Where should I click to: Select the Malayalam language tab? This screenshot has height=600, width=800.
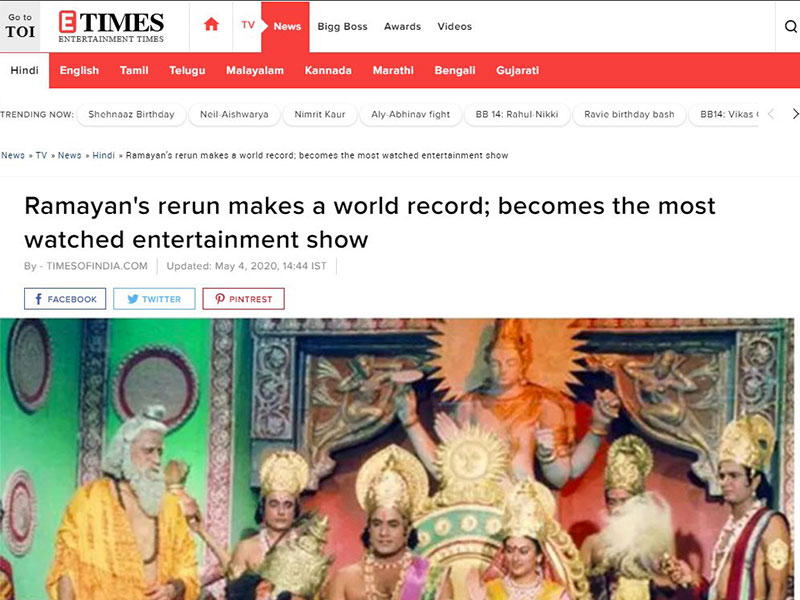(255, 71)
